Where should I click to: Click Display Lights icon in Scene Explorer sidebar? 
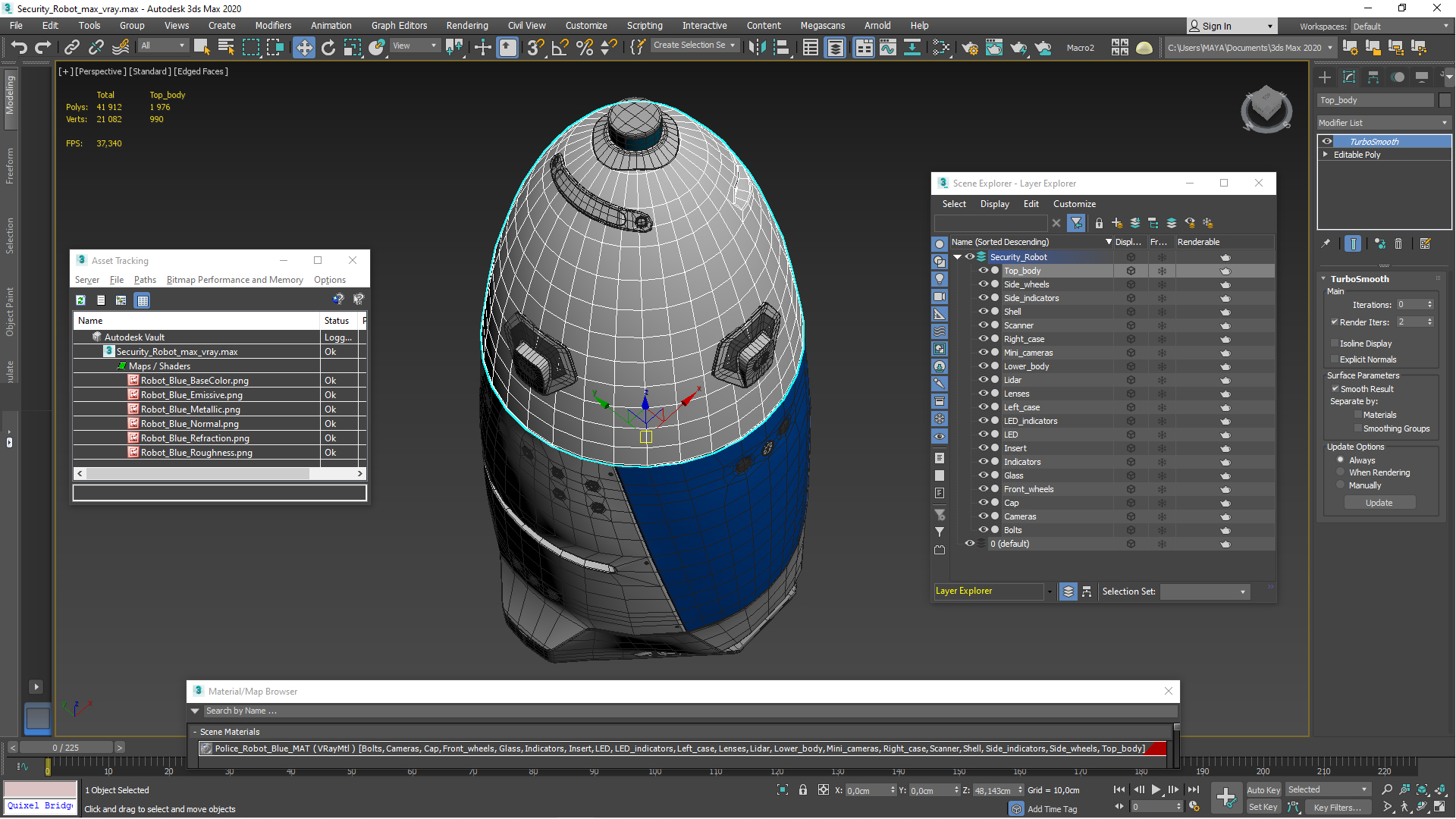tap(940, 279)
